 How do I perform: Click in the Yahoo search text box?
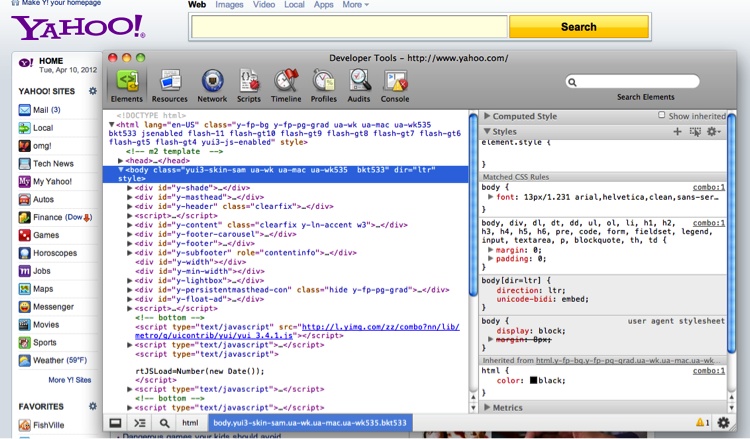pos(349,27)
